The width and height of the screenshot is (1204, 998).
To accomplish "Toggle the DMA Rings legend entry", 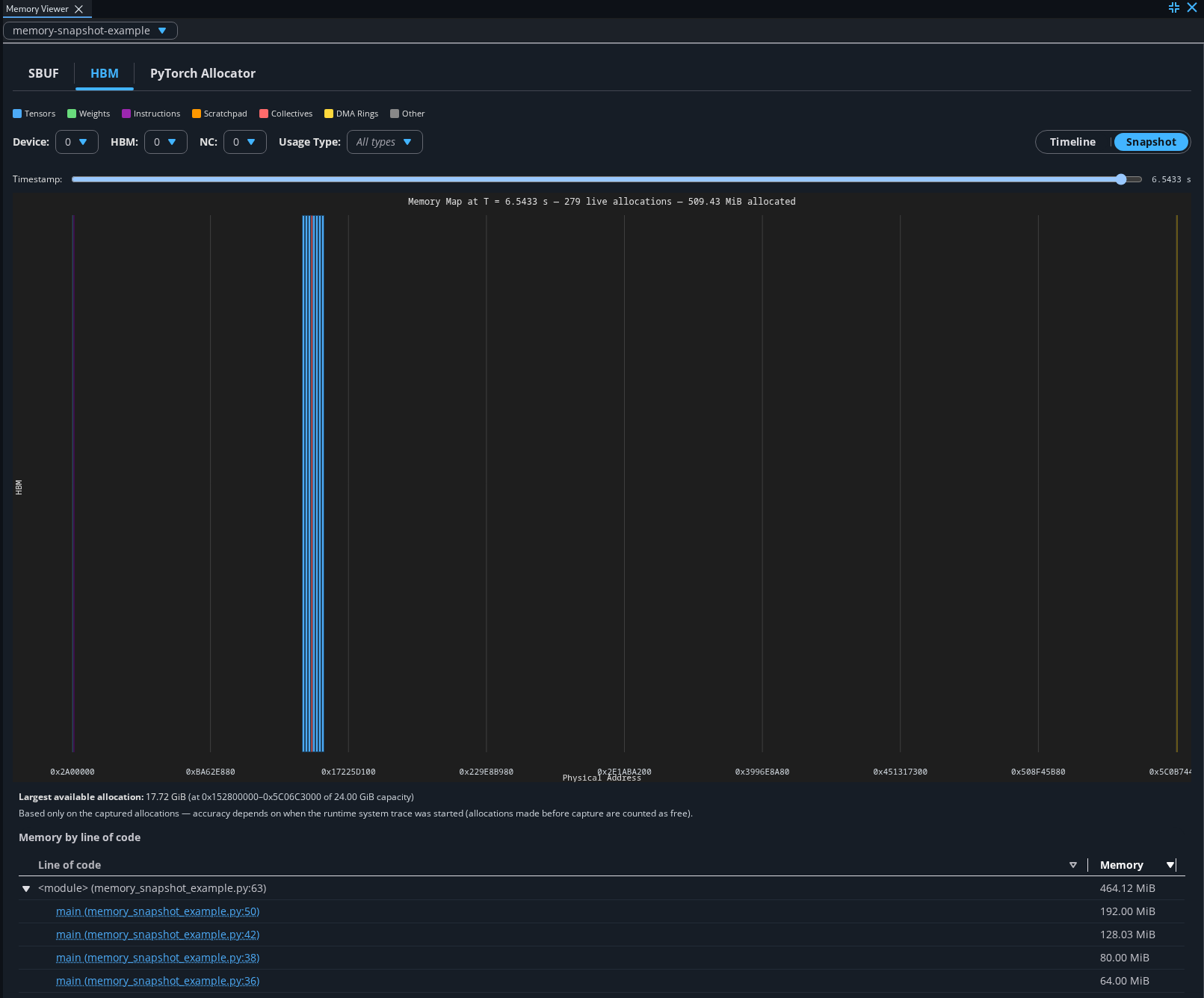I will [351, 114].
